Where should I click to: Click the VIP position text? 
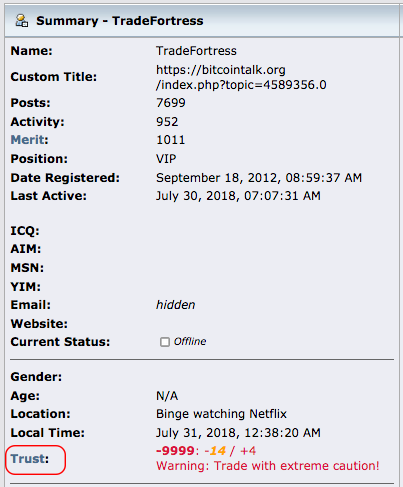[166, 159]
